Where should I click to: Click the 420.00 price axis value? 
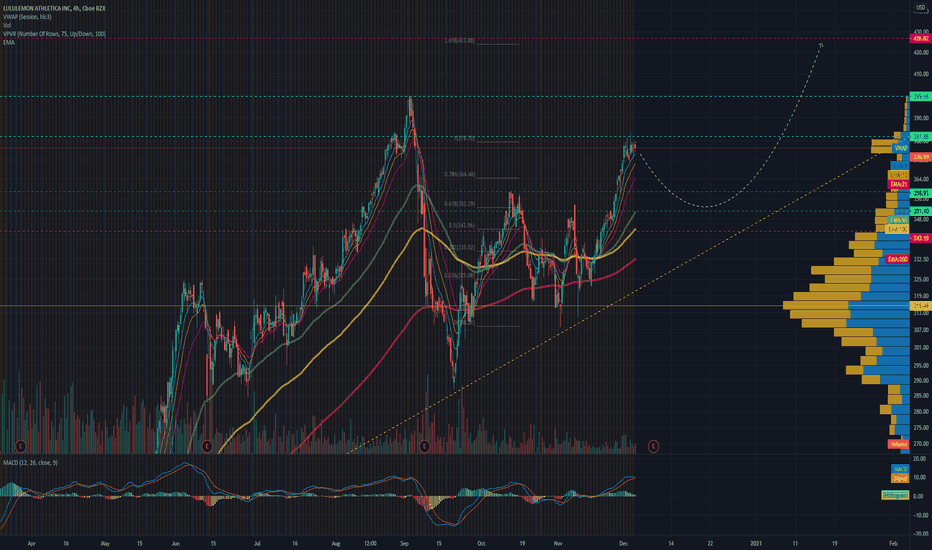[922, 52]
